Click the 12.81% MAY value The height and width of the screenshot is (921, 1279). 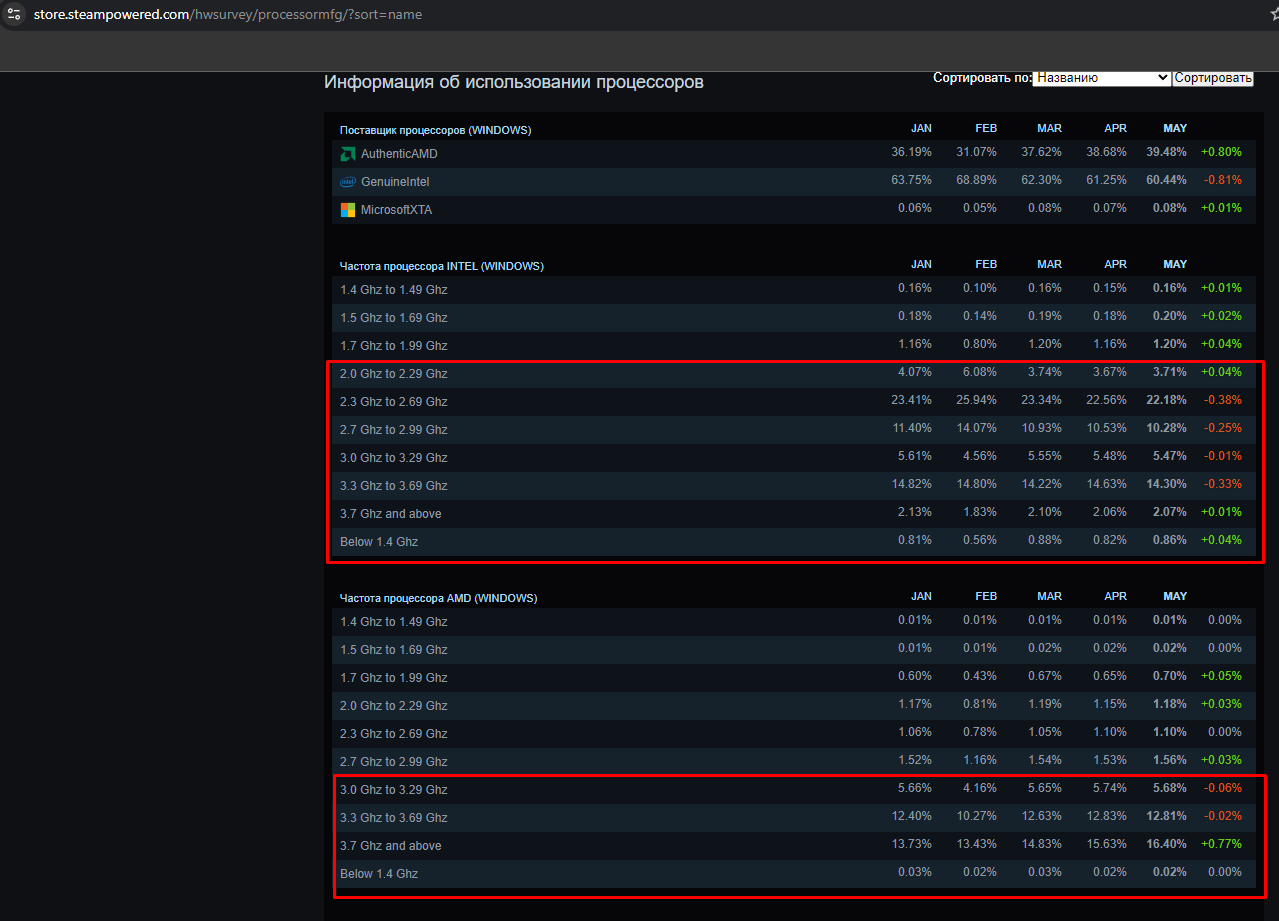(1166, 816)
